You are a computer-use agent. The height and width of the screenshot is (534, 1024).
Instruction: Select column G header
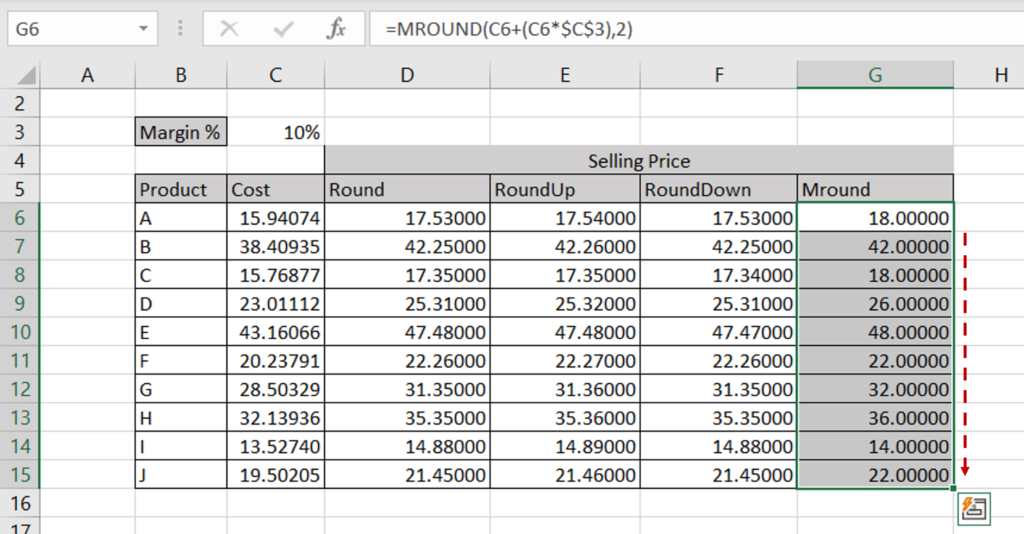point(875,75)
